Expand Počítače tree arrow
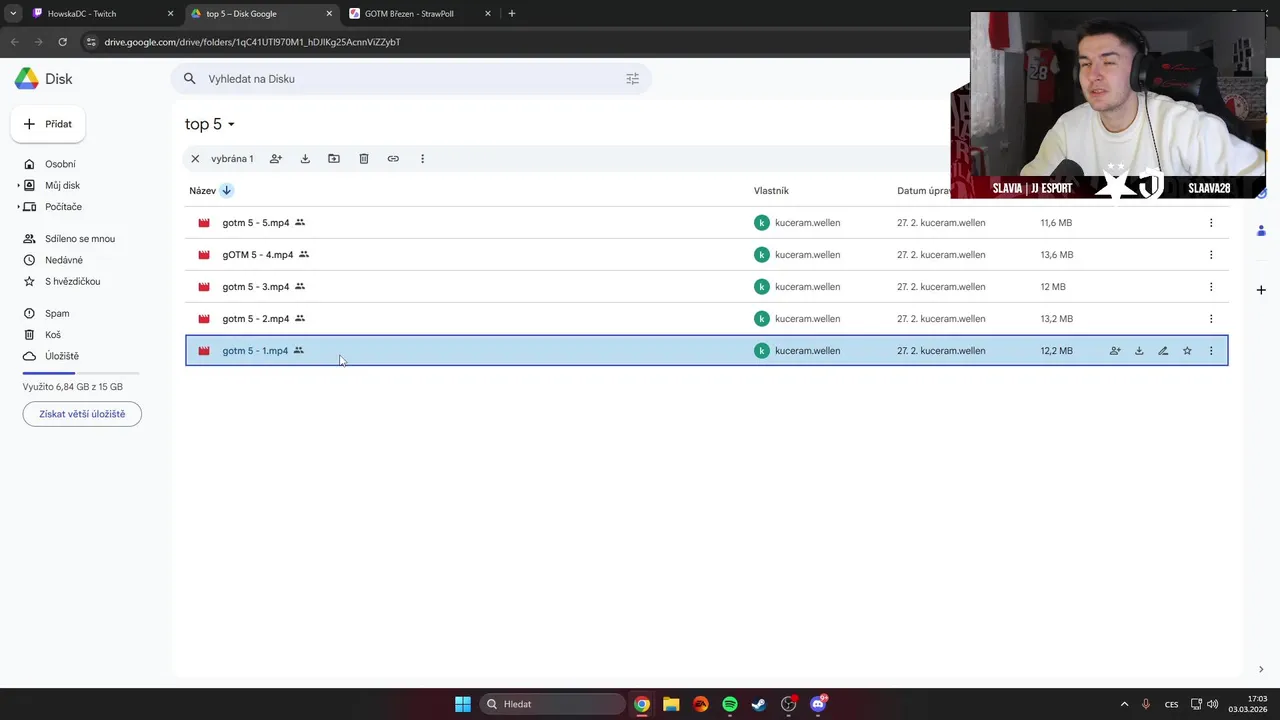The height and width of the screenshot is (720, 1280). point(19,207)
